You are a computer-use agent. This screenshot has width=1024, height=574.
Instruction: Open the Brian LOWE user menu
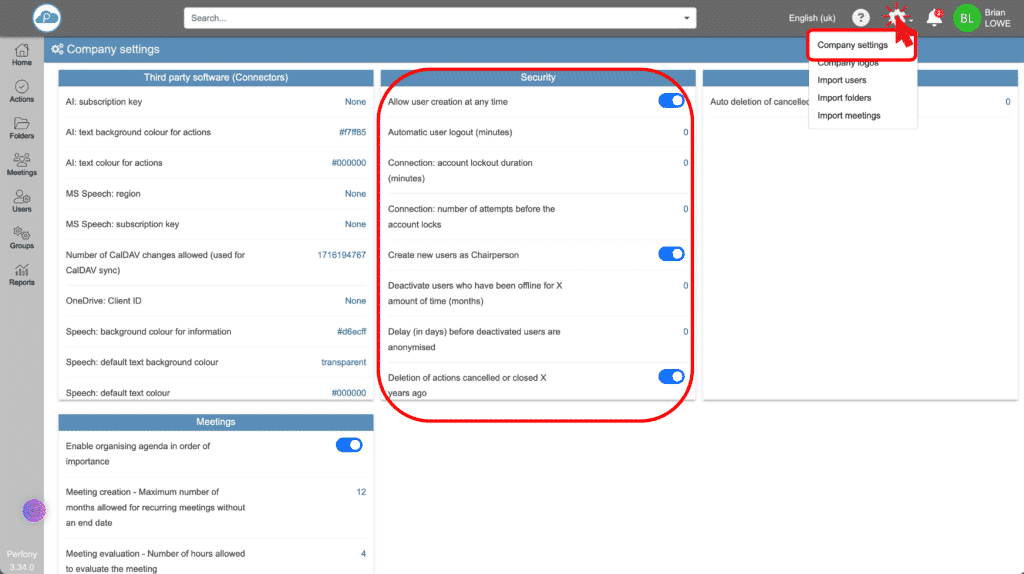(x=982, y=18)
